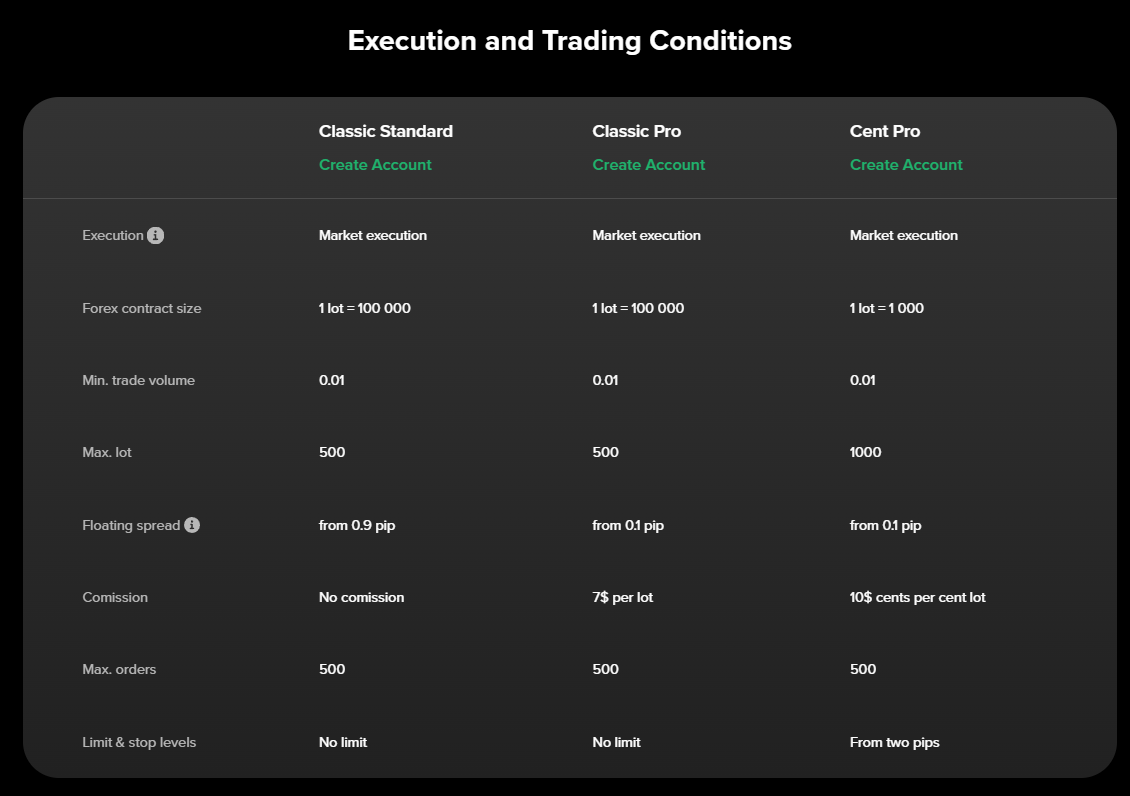Click the Limit & stop levels label
Image resolution: width=1130 pixels, height=796 pixels.
[139, 742]
